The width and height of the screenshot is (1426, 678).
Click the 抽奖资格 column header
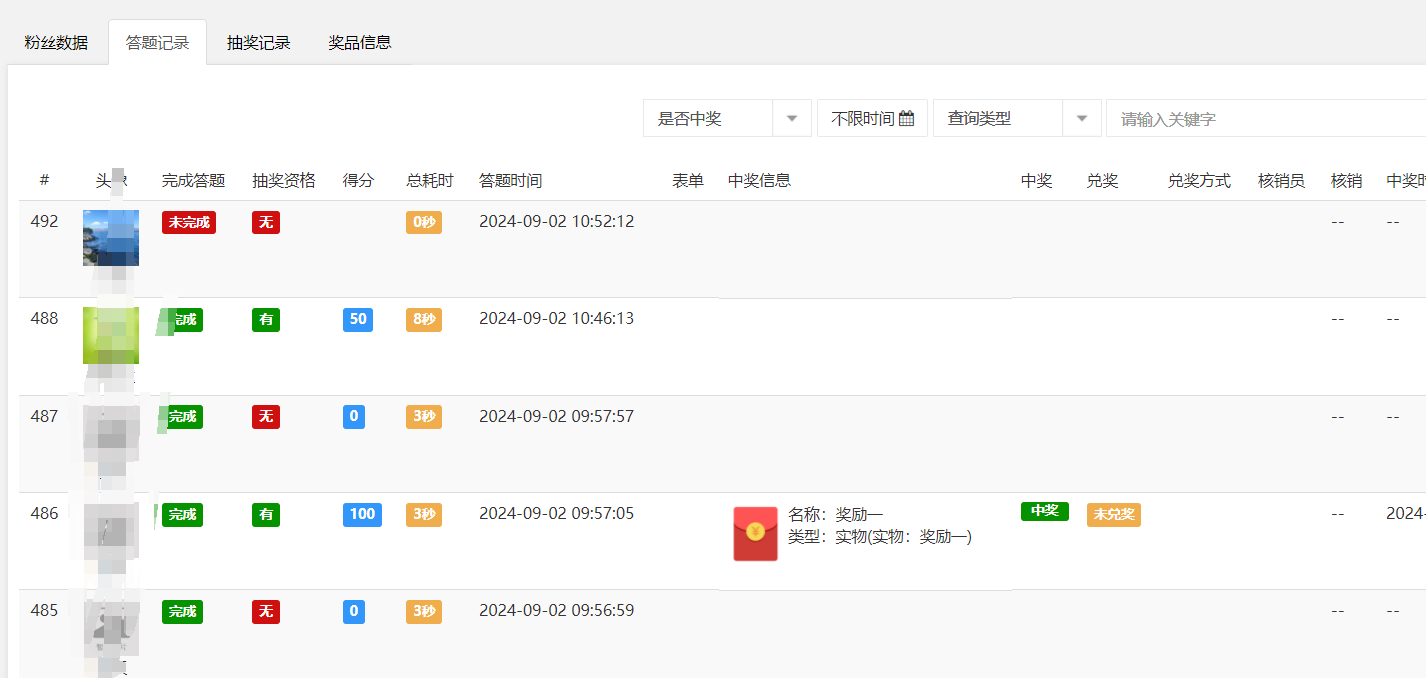point(284,181)
